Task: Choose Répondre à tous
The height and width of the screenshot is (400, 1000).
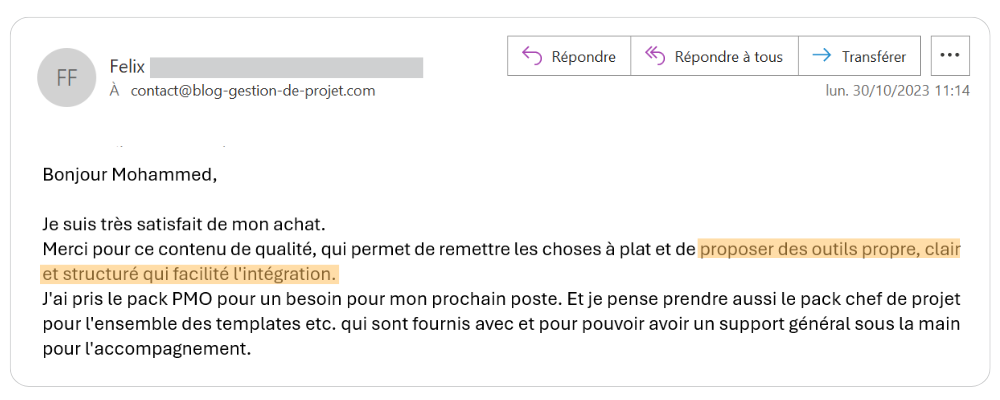Action: point(728,57)
